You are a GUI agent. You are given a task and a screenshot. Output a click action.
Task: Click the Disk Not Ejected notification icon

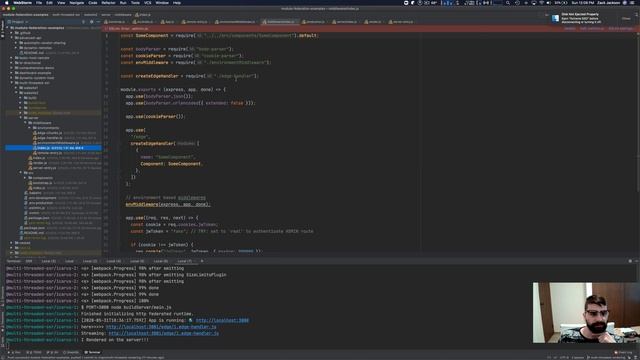click(x=555, y=18)
